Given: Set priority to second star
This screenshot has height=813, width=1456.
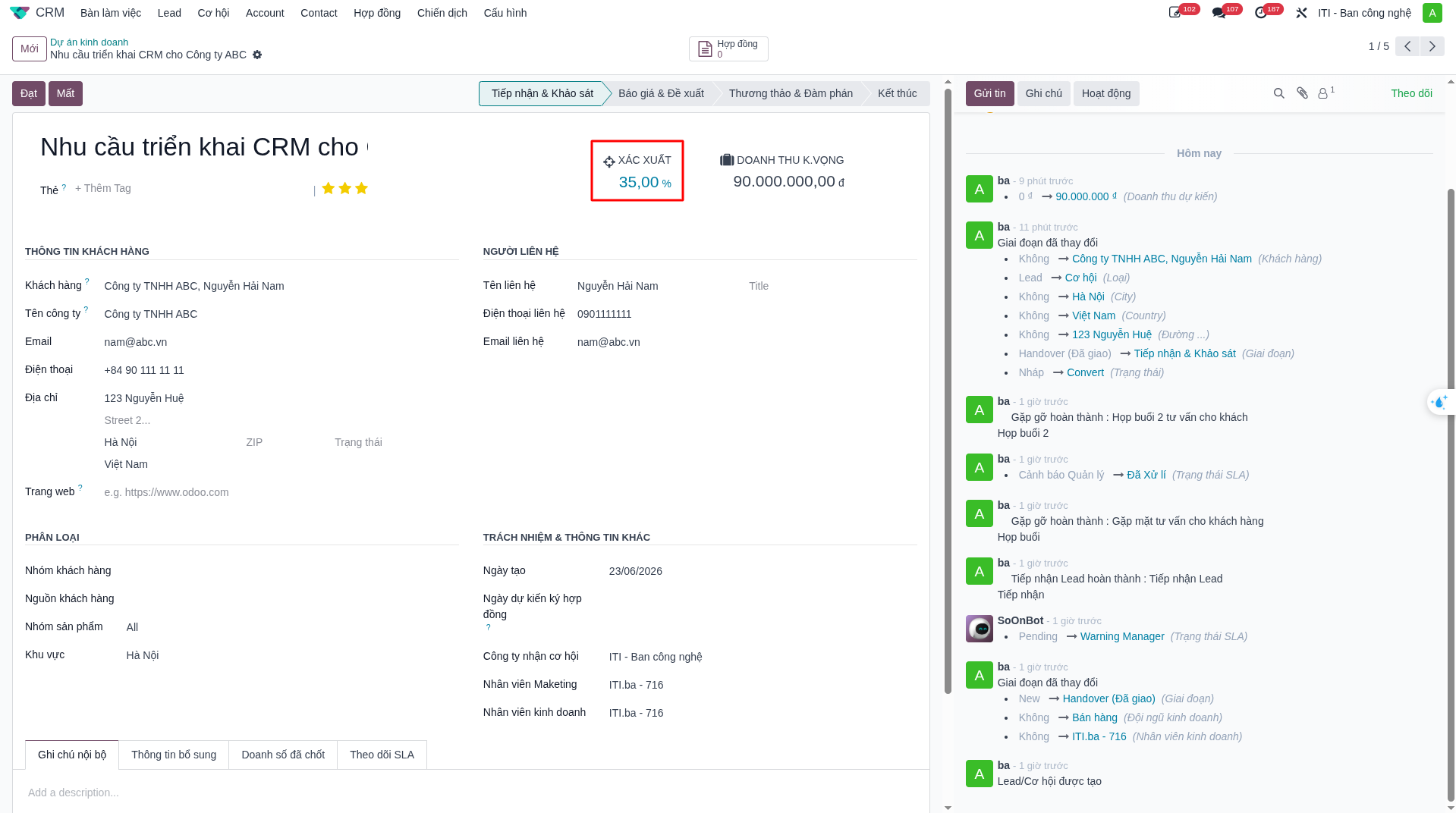Looking at the screenshot, I should [x=344, y=188].
